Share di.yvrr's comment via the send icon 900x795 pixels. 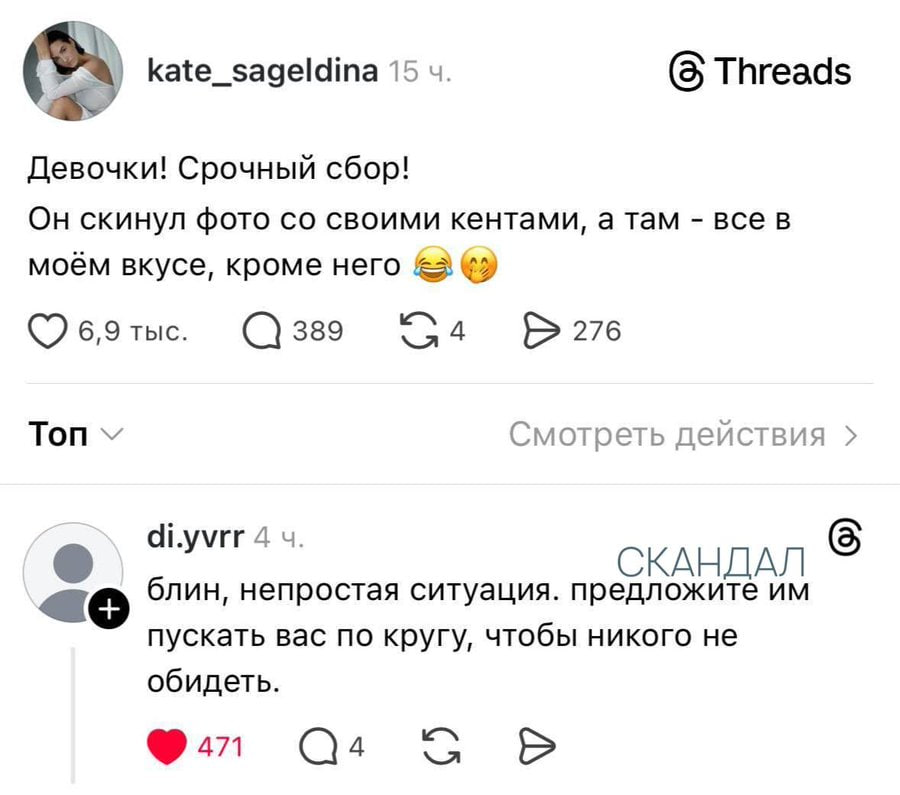[x=537, y=746]
